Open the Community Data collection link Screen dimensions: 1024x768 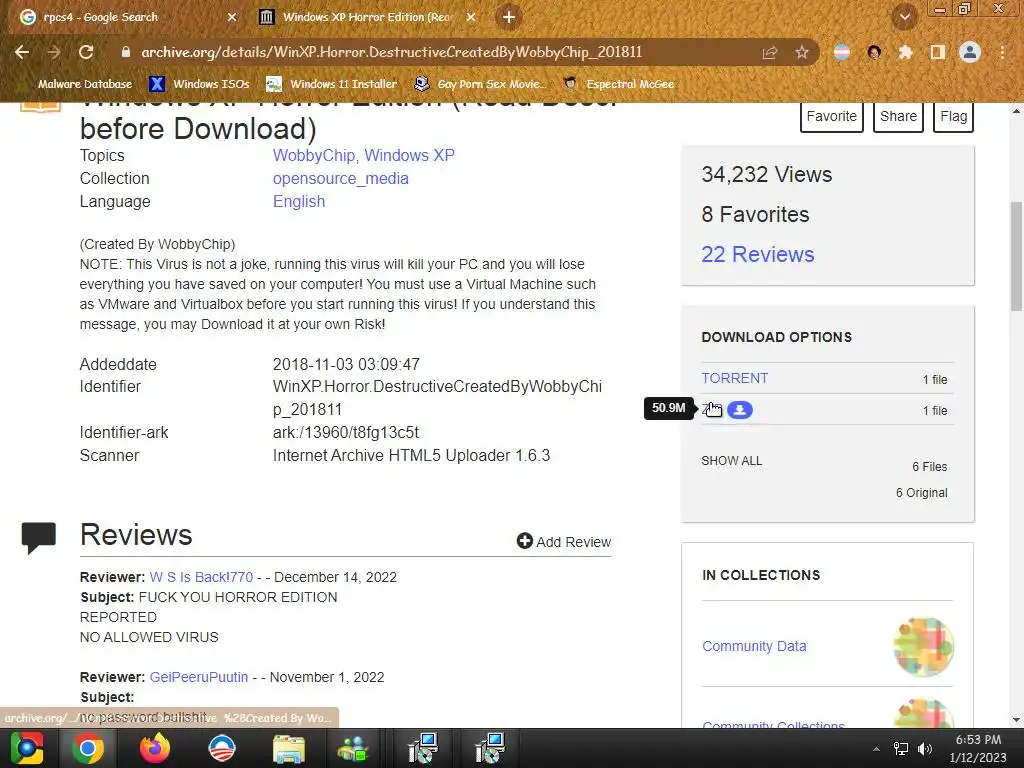[754, 646]
